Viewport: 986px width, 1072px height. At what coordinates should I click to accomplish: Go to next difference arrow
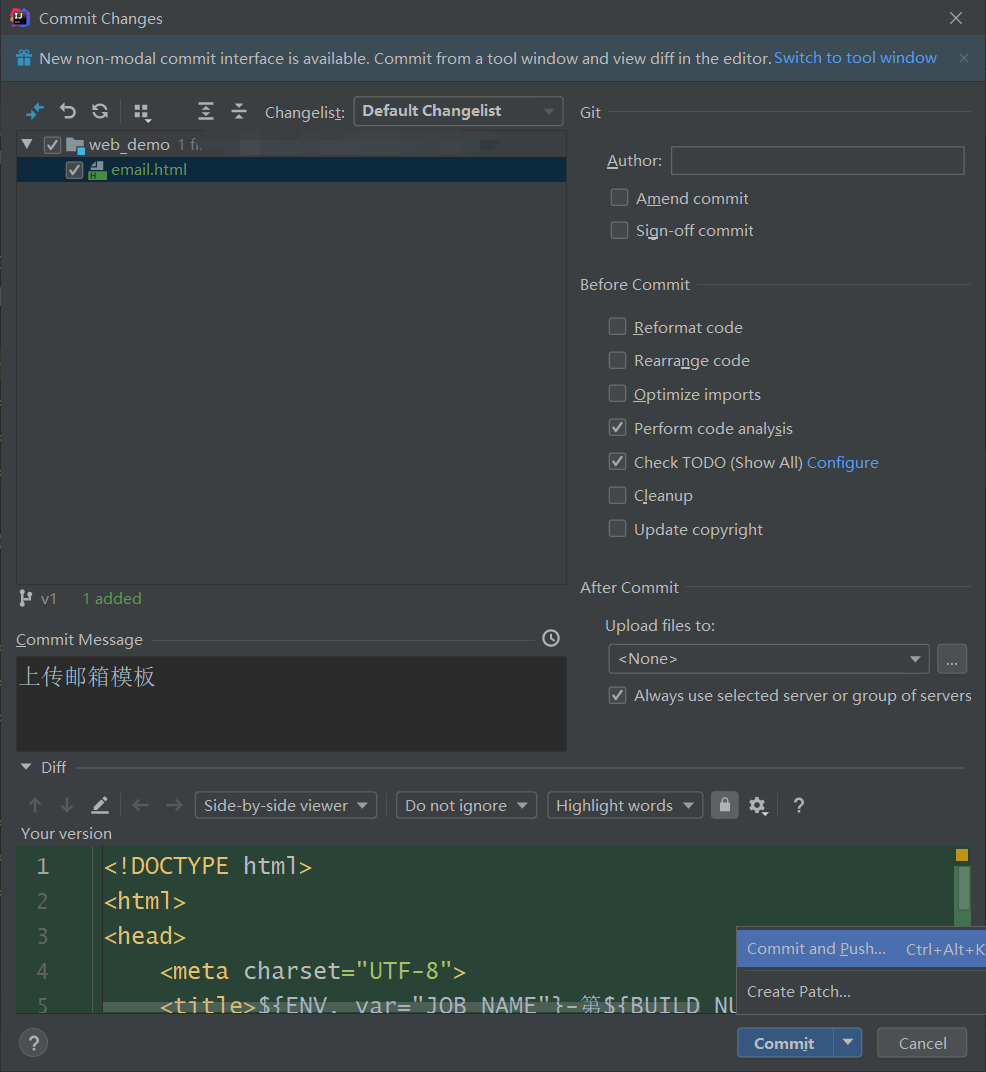pyautogui.click(x=66, y=805)
